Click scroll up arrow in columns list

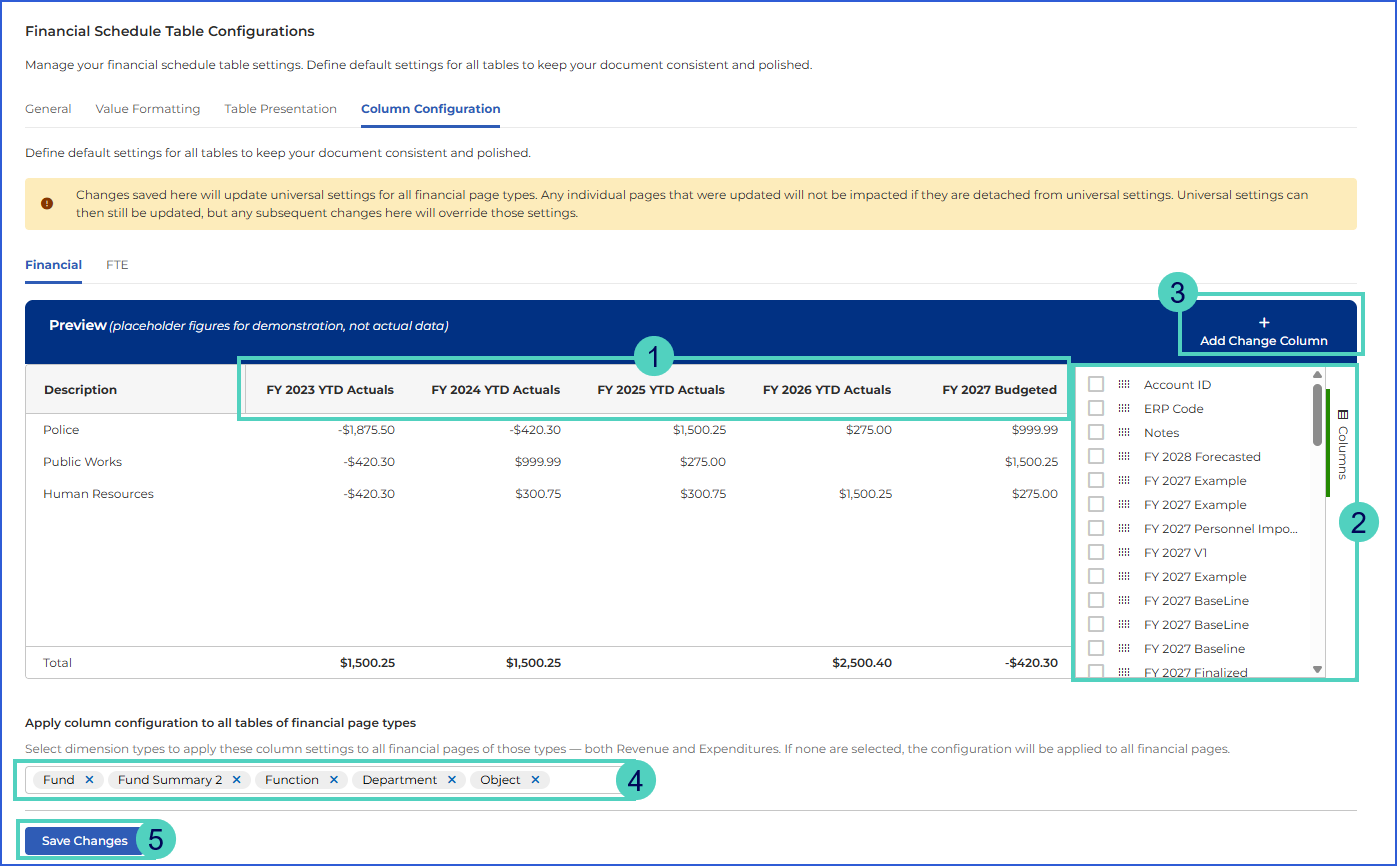pyautogui.click(x=1317, y=375)
